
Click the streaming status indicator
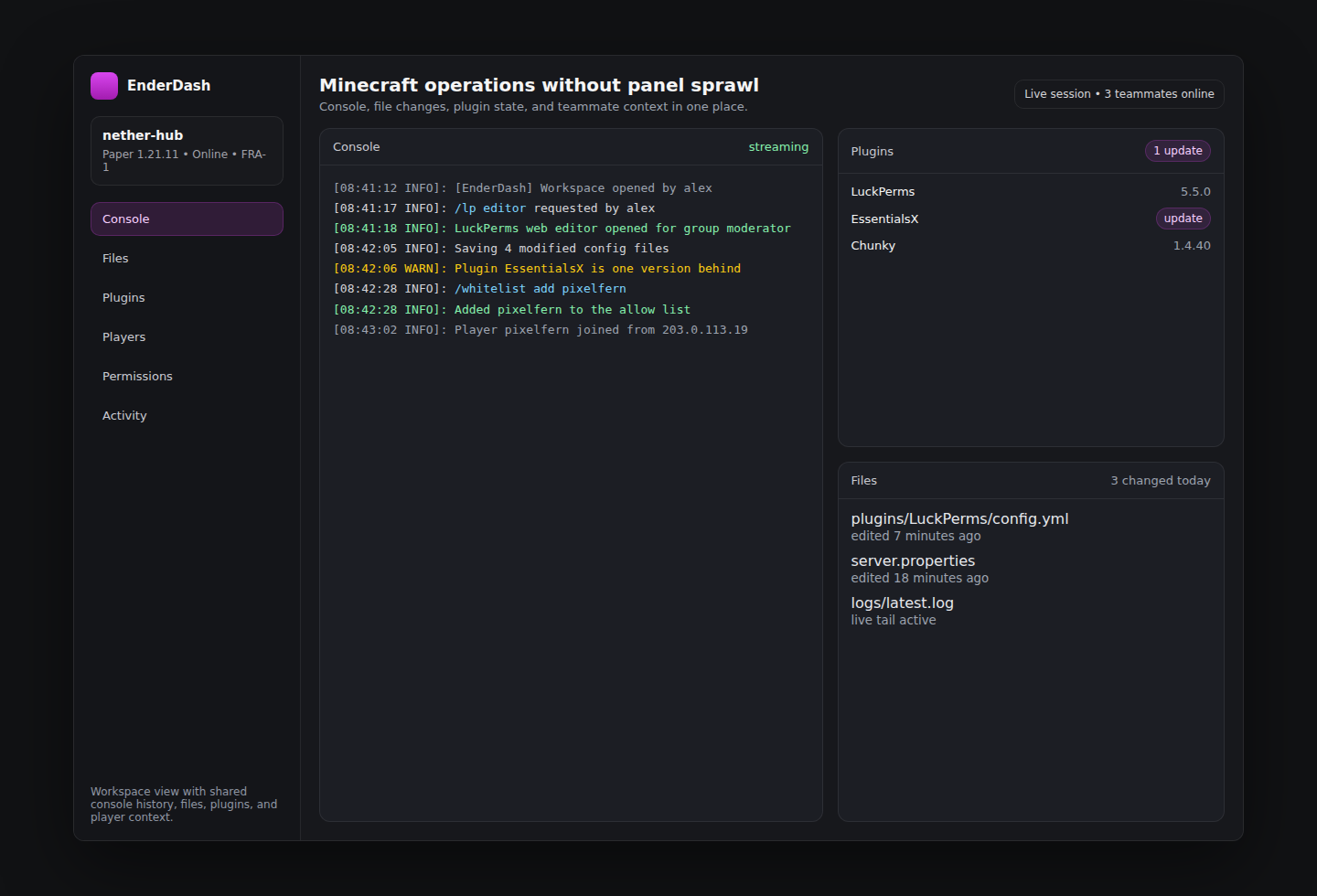(778, 147)
